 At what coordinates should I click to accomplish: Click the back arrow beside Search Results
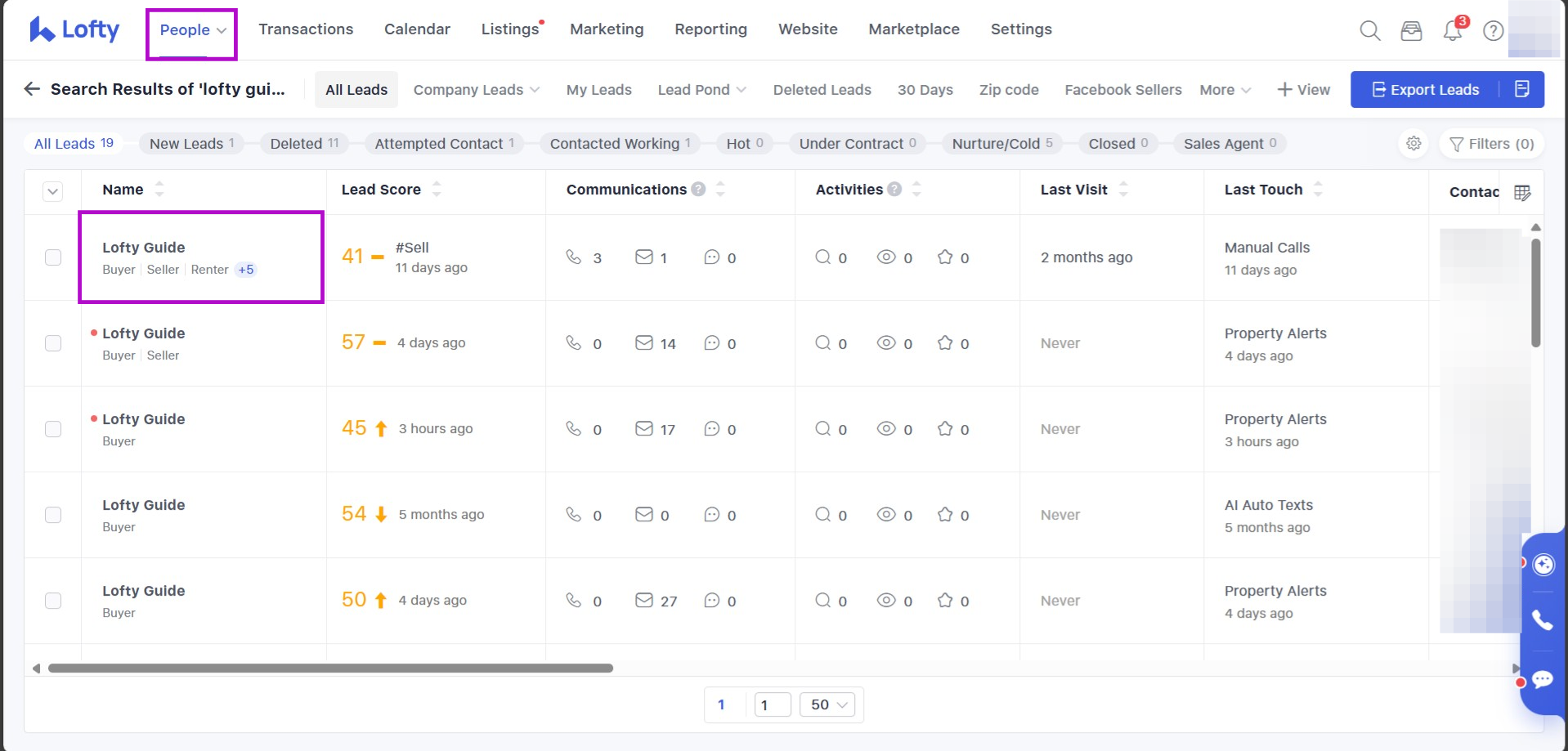pyautogui.click(x=32, y=89)
